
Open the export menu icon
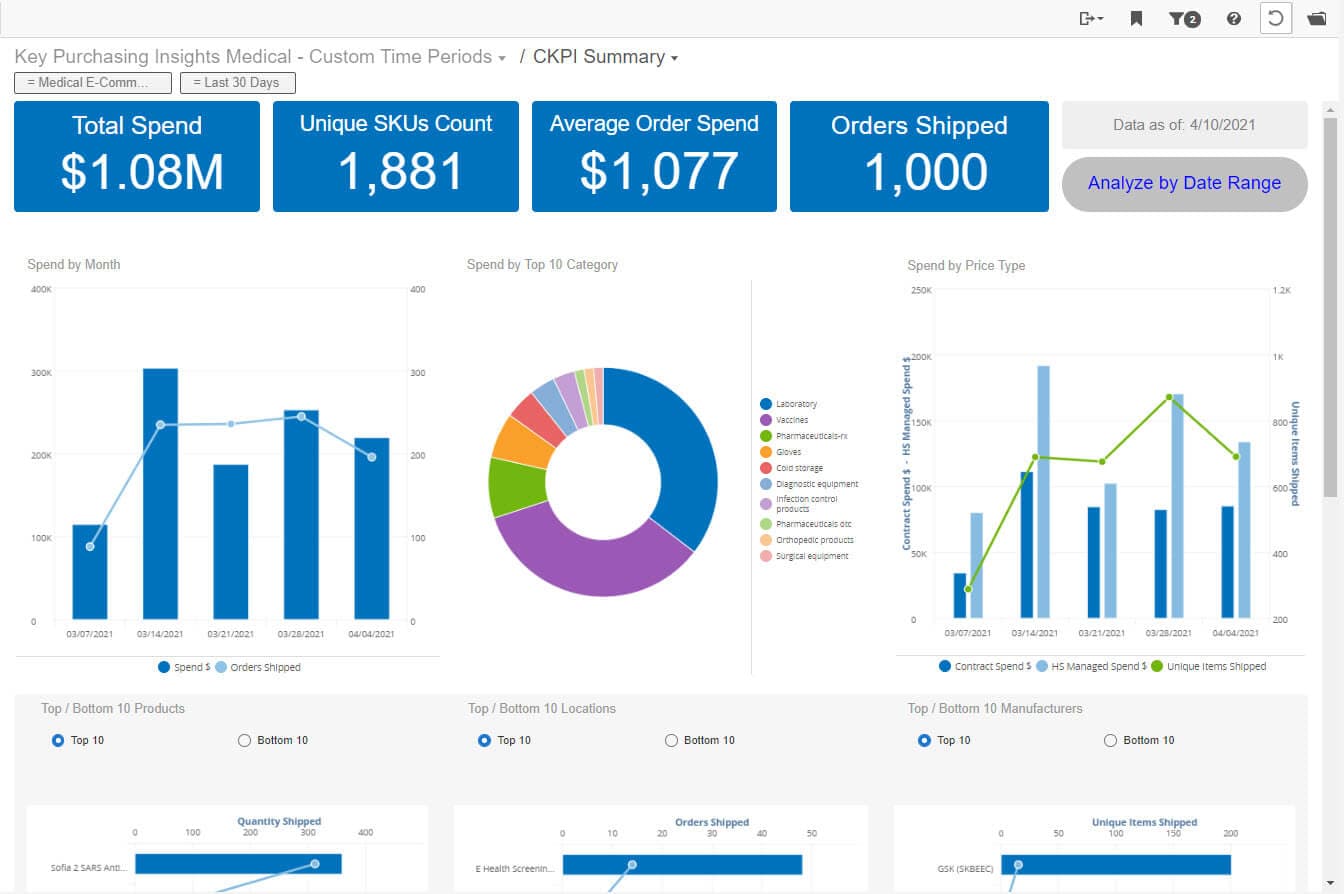tap(1091, 18)
